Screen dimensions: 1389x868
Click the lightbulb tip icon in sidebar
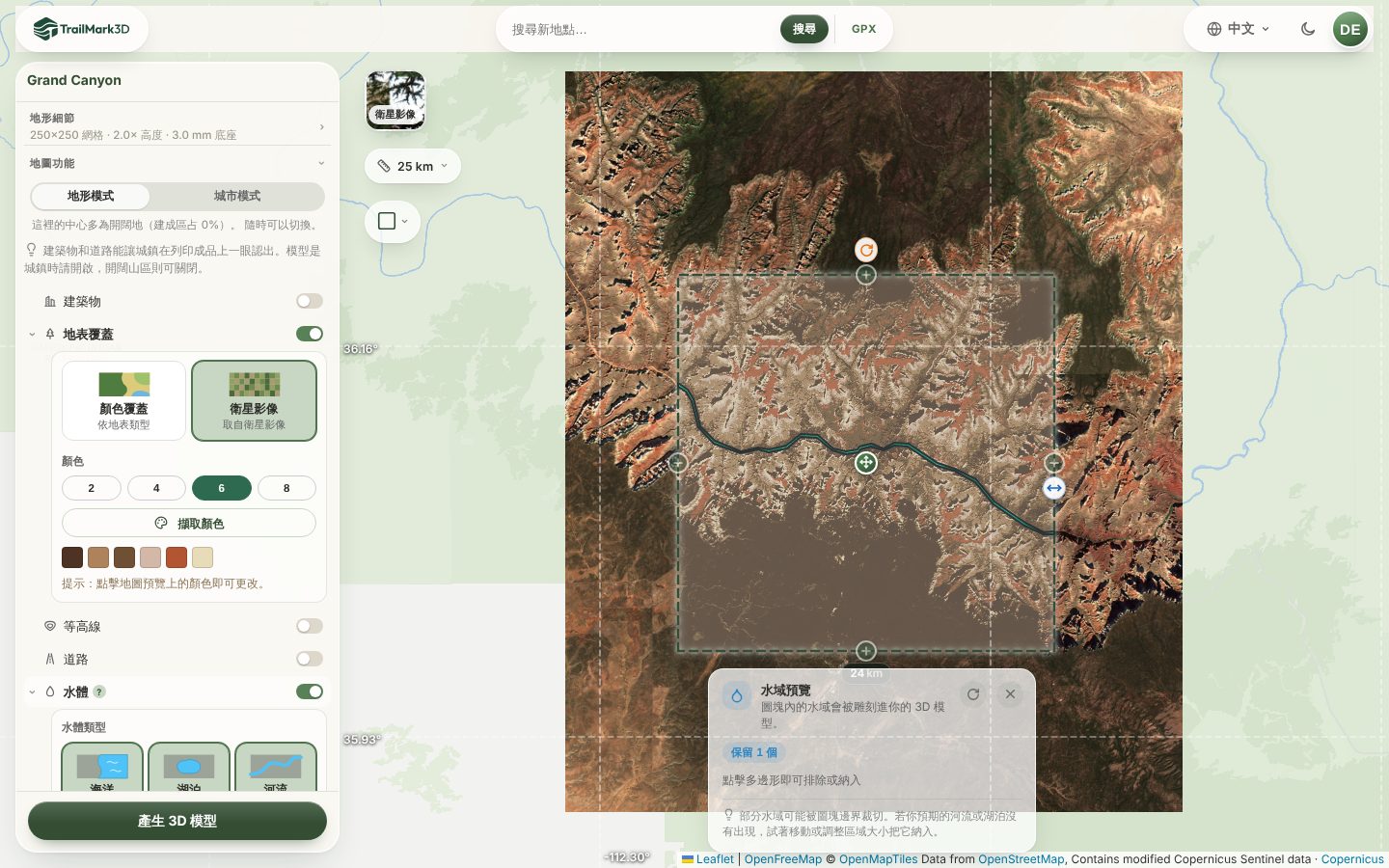32,250
